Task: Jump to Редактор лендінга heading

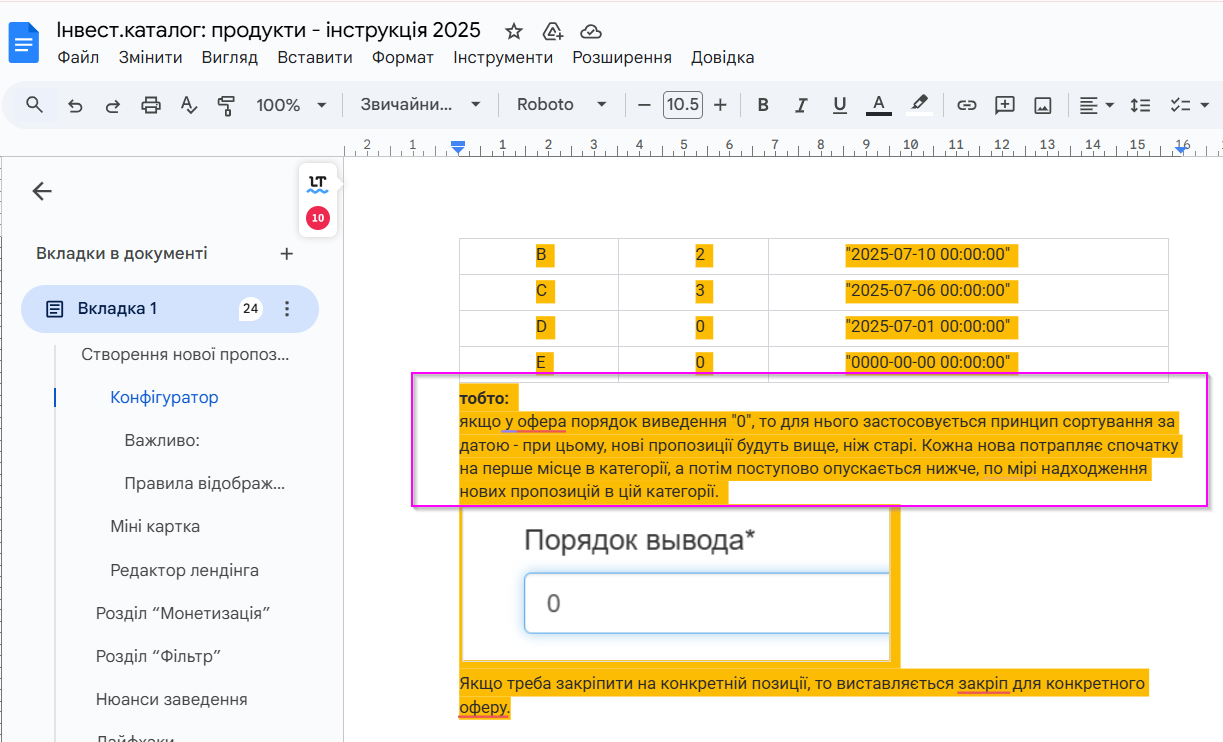Action: 185,570
